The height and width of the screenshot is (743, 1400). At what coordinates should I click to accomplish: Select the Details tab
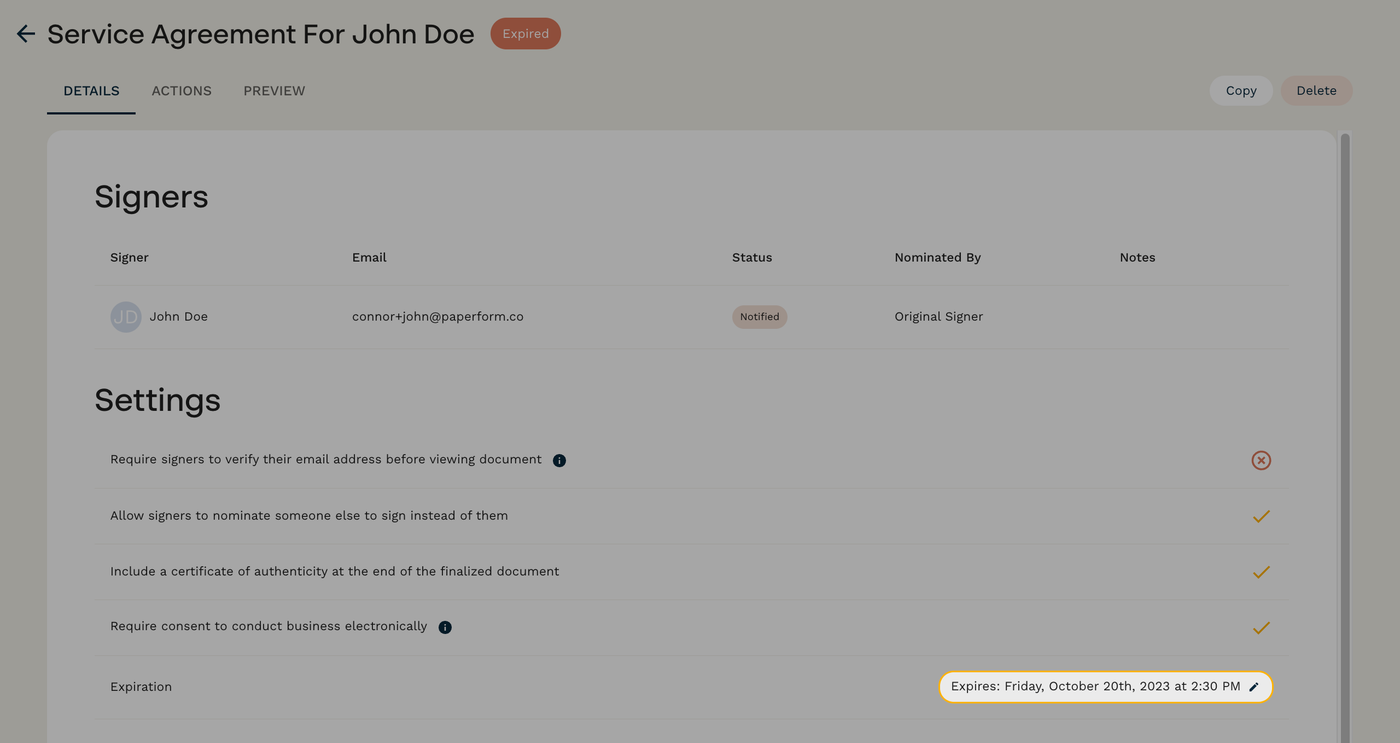click(x=90, y=90)
